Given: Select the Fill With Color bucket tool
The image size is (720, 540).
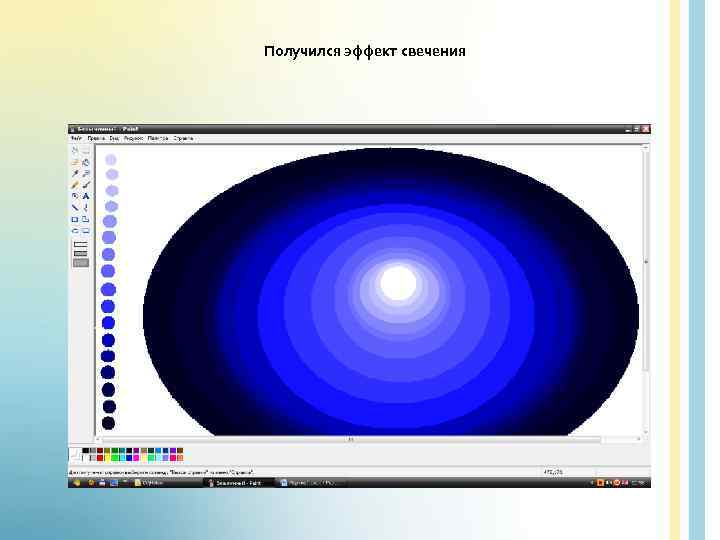Looking at the screenshot, I should click(x=85, y=162).
